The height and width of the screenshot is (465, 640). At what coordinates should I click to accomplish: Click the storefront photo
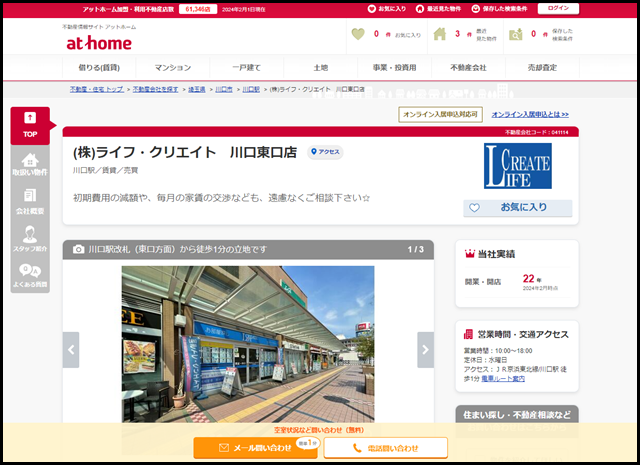pos(248,344)
